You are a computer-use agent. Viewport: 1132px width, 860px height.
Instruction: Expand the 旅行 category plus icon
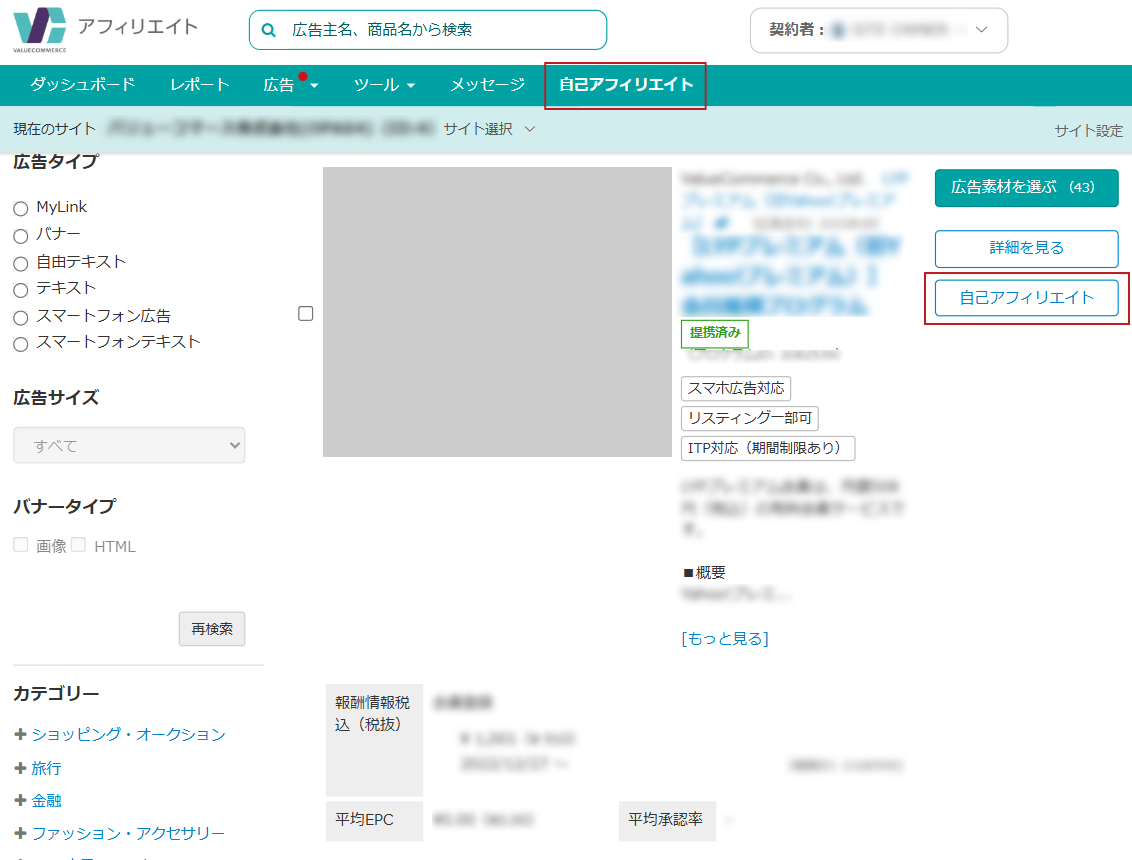(x=20, y=768)
